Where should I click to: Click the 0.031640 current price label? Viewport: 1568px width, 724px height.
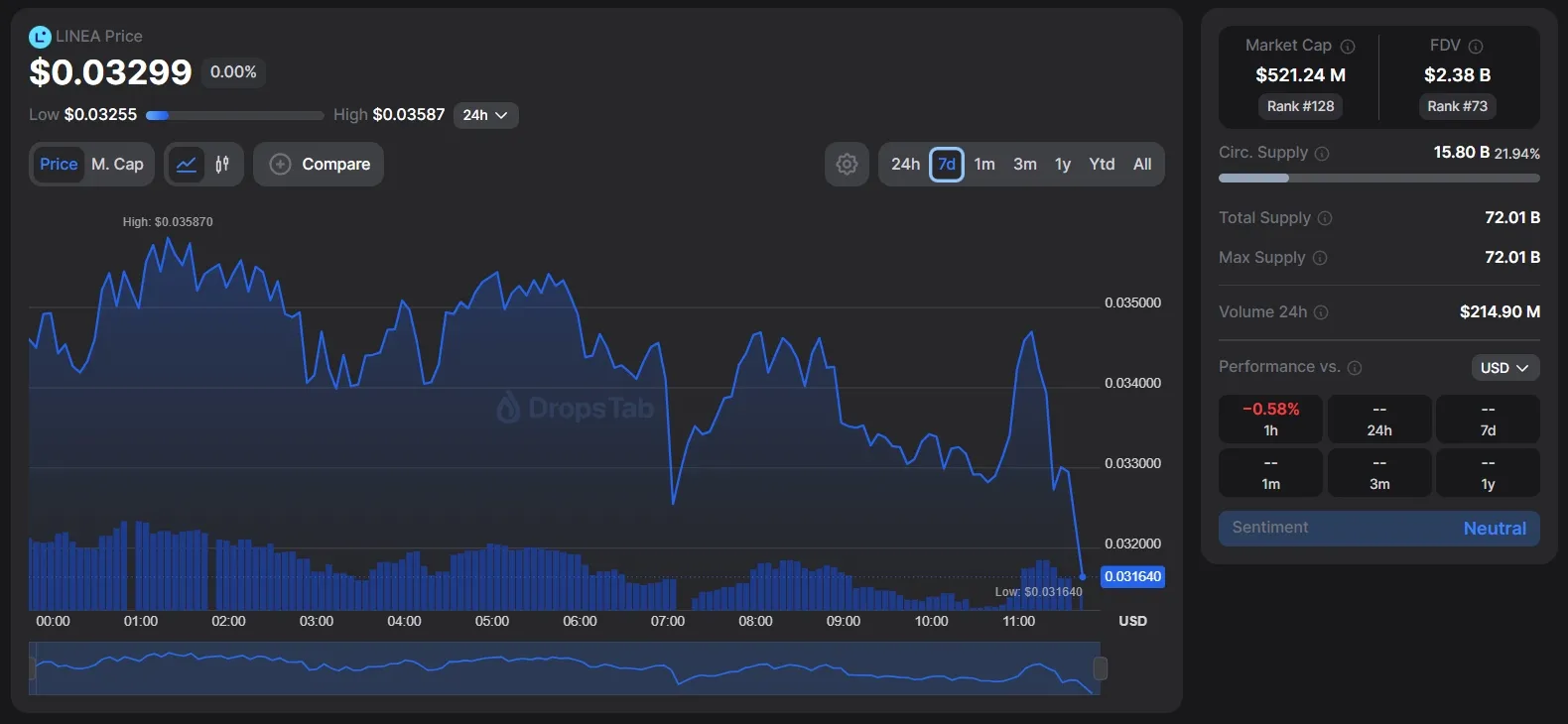pyautogui.click(x=1132, y=577)
